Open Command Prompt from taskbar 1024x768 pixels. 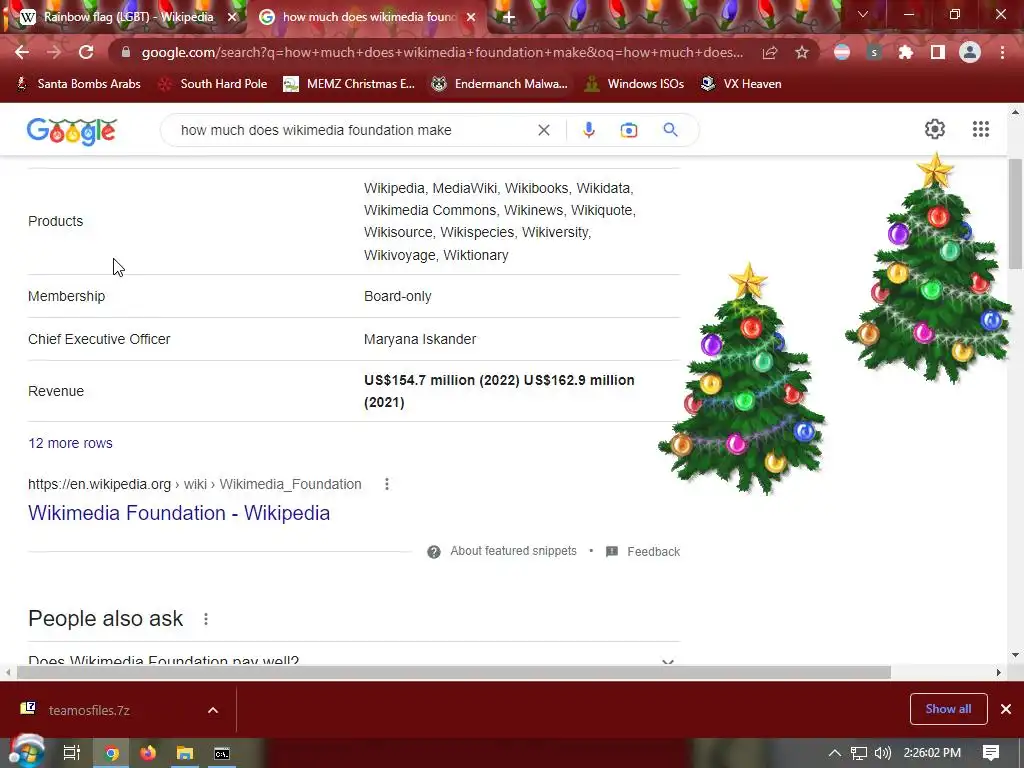pos(222,754)
